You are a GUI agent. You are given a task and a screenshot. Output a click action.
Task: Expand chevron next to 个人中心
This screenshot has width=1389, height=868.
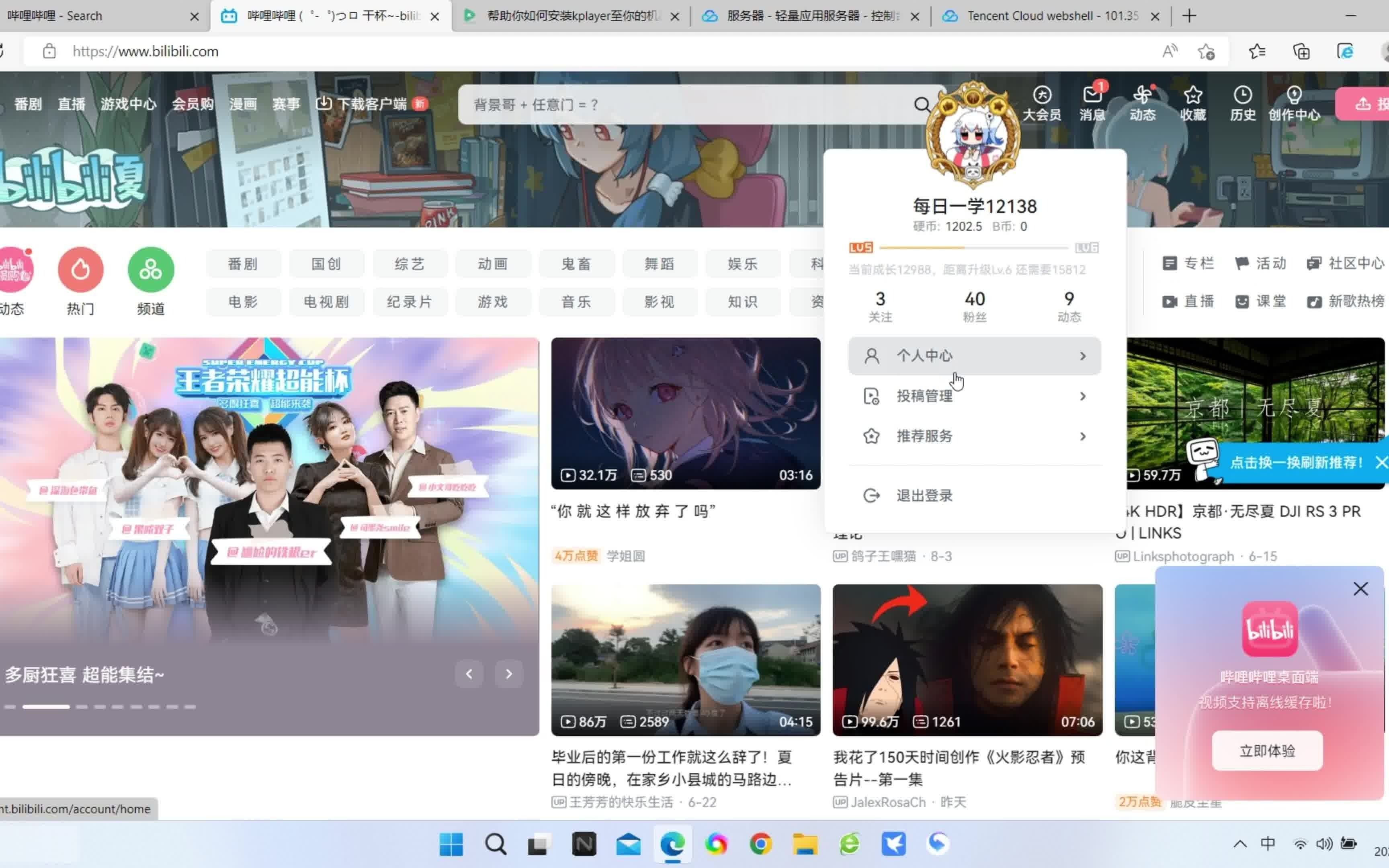(1082, 356)
